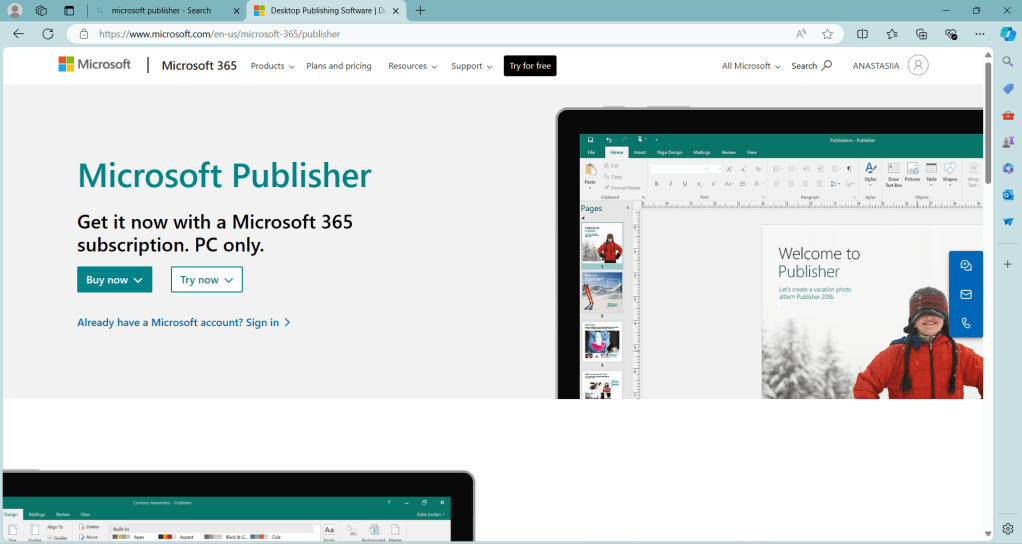The image size is (1022, 544).
Task: Click the browser Back arrow button
Action: pyautogui.click(x=18, y=33)
